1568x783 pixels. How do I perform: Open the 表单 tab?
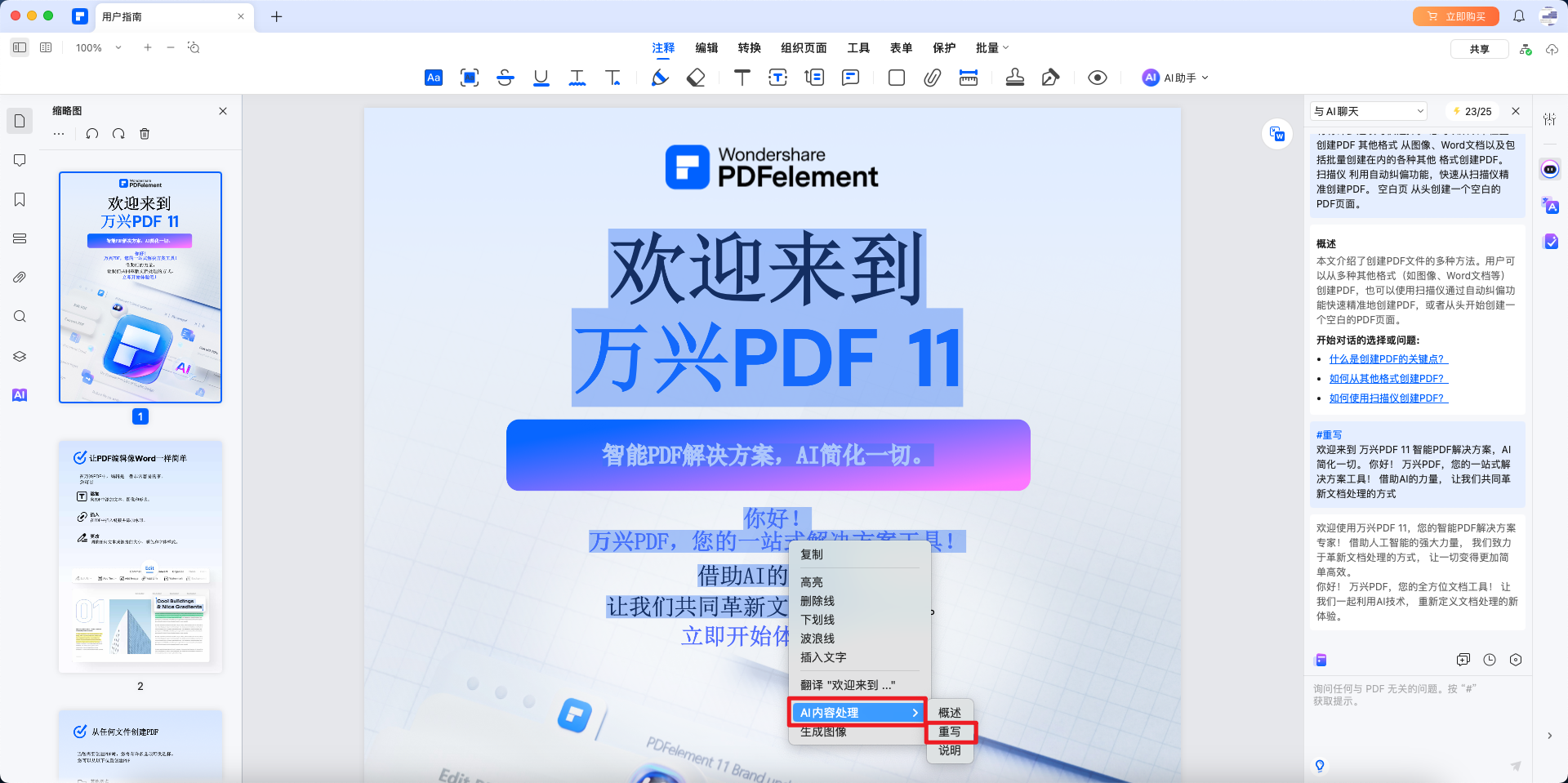pyautogui.click(x=902, y=48)
